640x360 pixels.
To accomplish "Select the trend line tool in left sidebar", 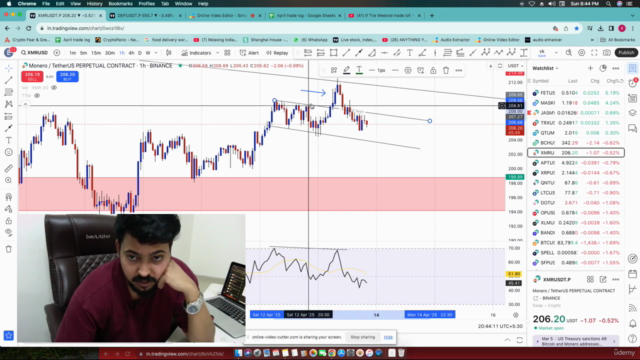I will pos(9,80).
